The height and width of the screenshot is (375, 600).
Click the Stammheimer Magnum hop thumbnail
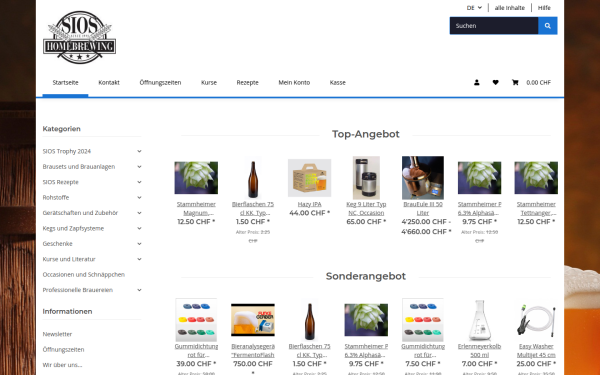(196, 178)
